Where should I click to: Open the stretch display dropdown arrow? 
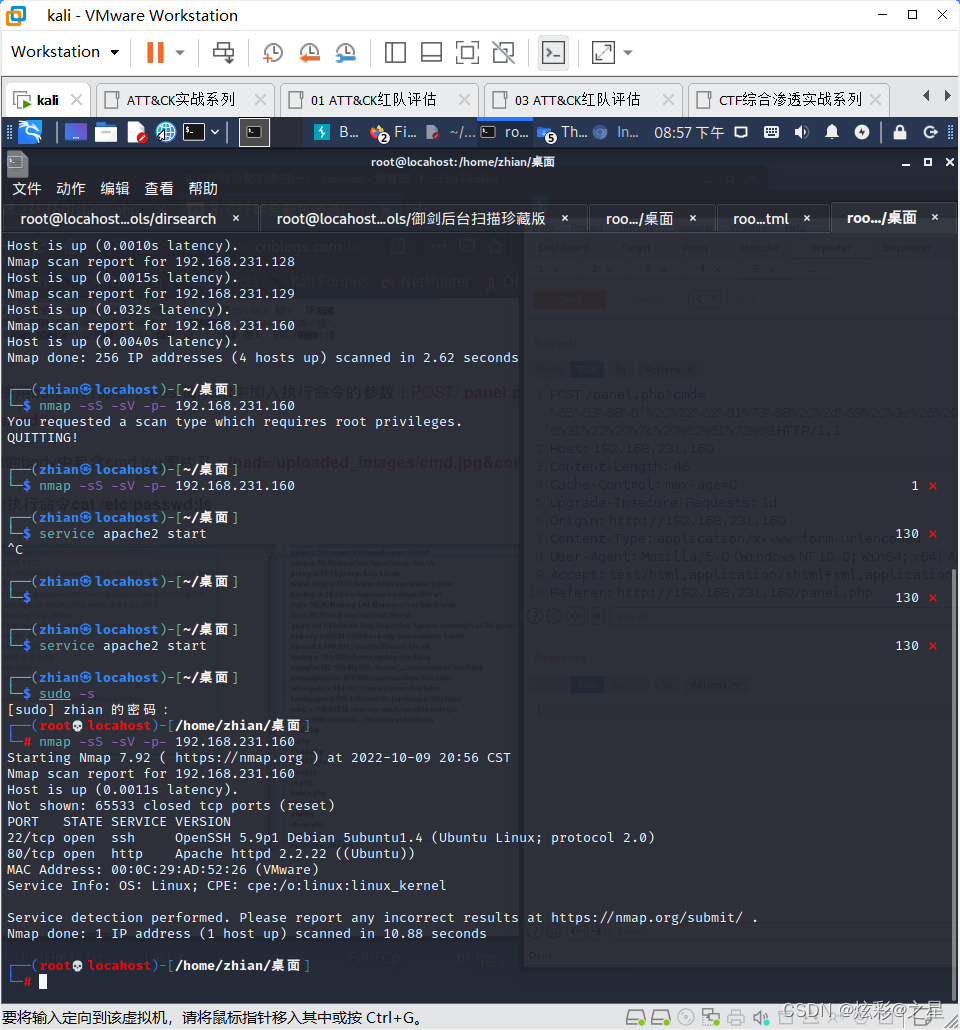point(628,53)
